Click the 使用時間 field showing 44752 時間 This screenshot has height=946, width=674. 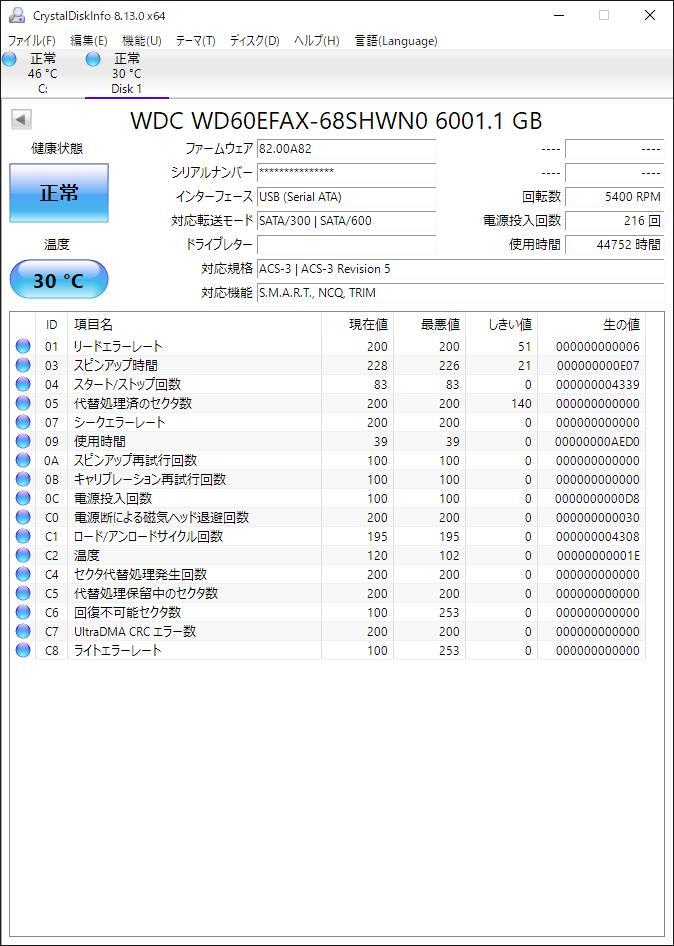coord(615,244)
